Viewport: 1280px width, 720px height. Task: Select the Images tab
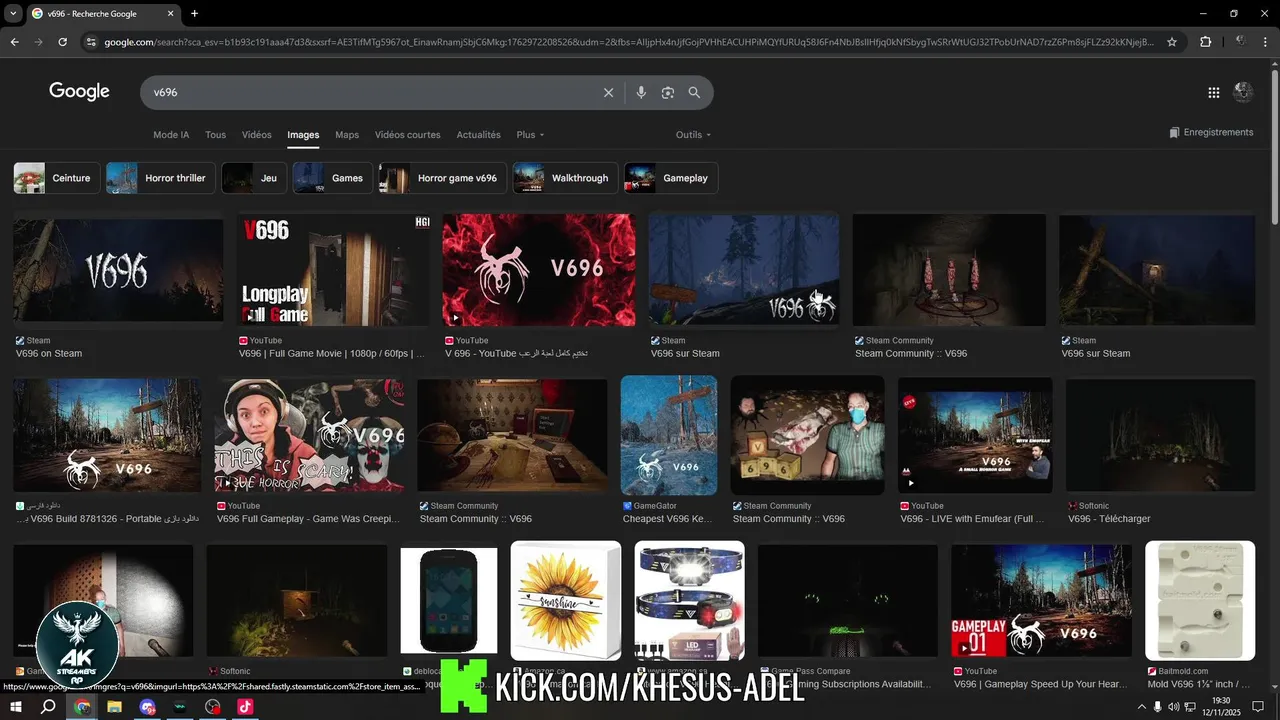303,135
